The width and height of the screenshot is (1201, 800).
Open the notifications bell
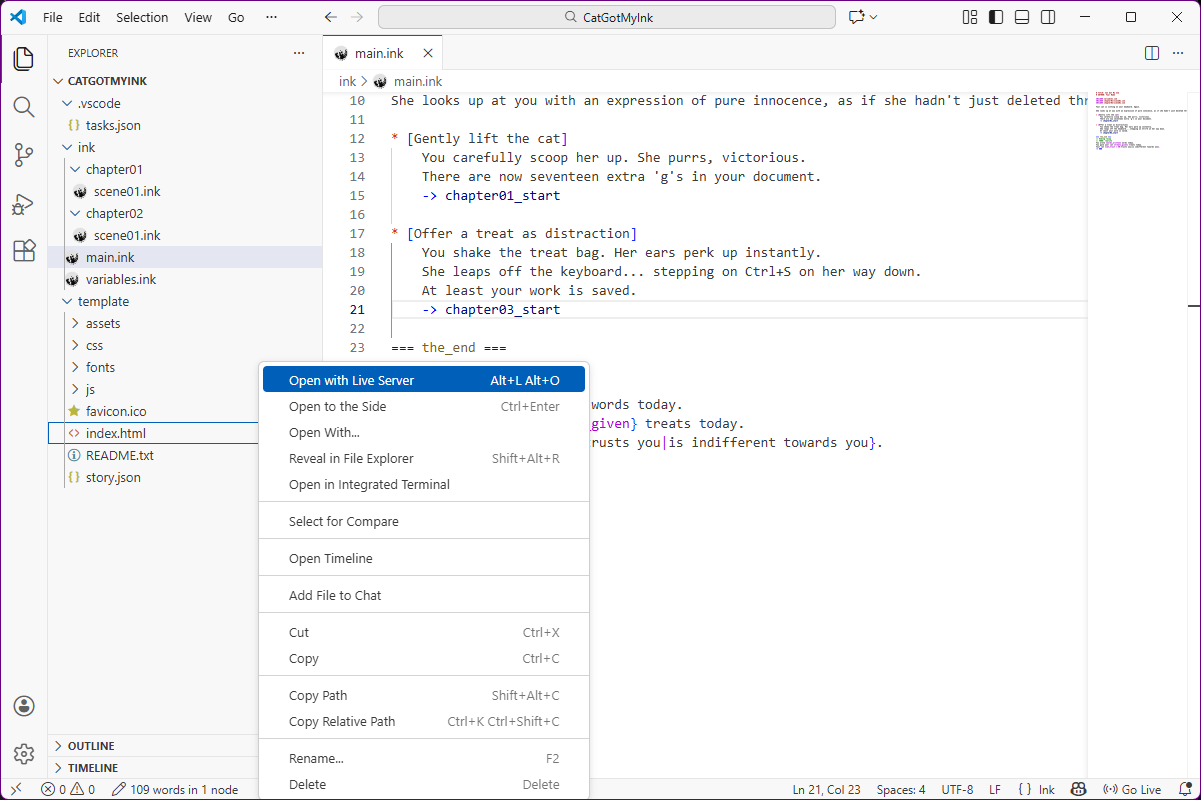(1188, 789)
